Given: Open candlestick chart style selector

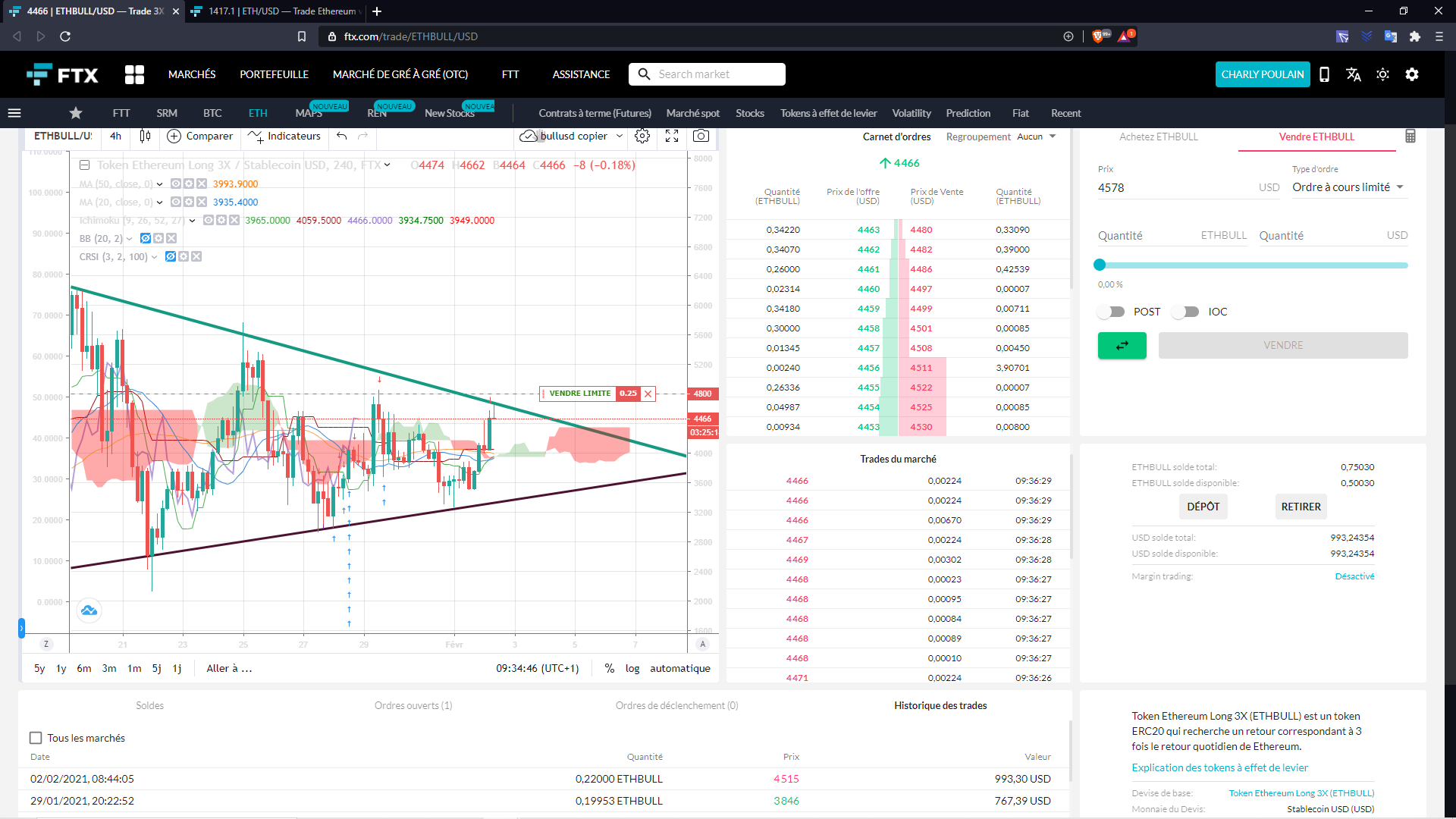Looking at the screenshot, I should click(x=145, y=136).
